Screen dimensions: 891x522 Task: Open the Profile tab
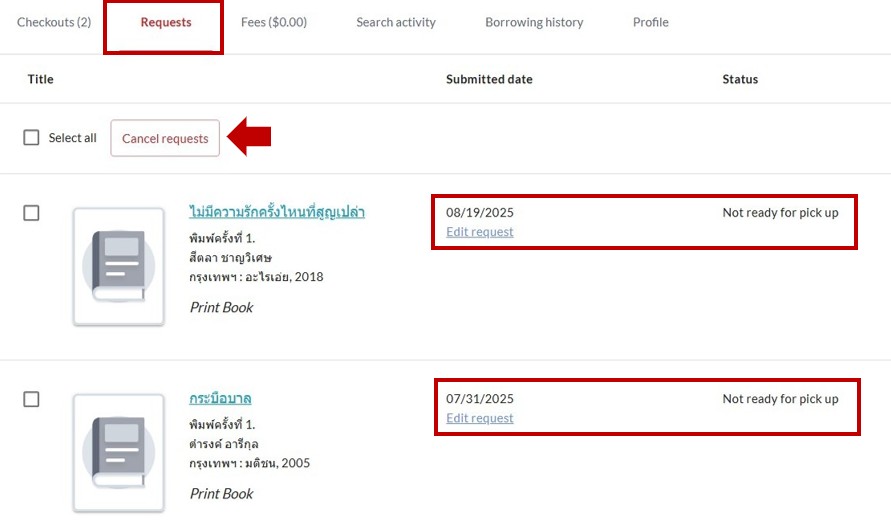pos(650,22)
